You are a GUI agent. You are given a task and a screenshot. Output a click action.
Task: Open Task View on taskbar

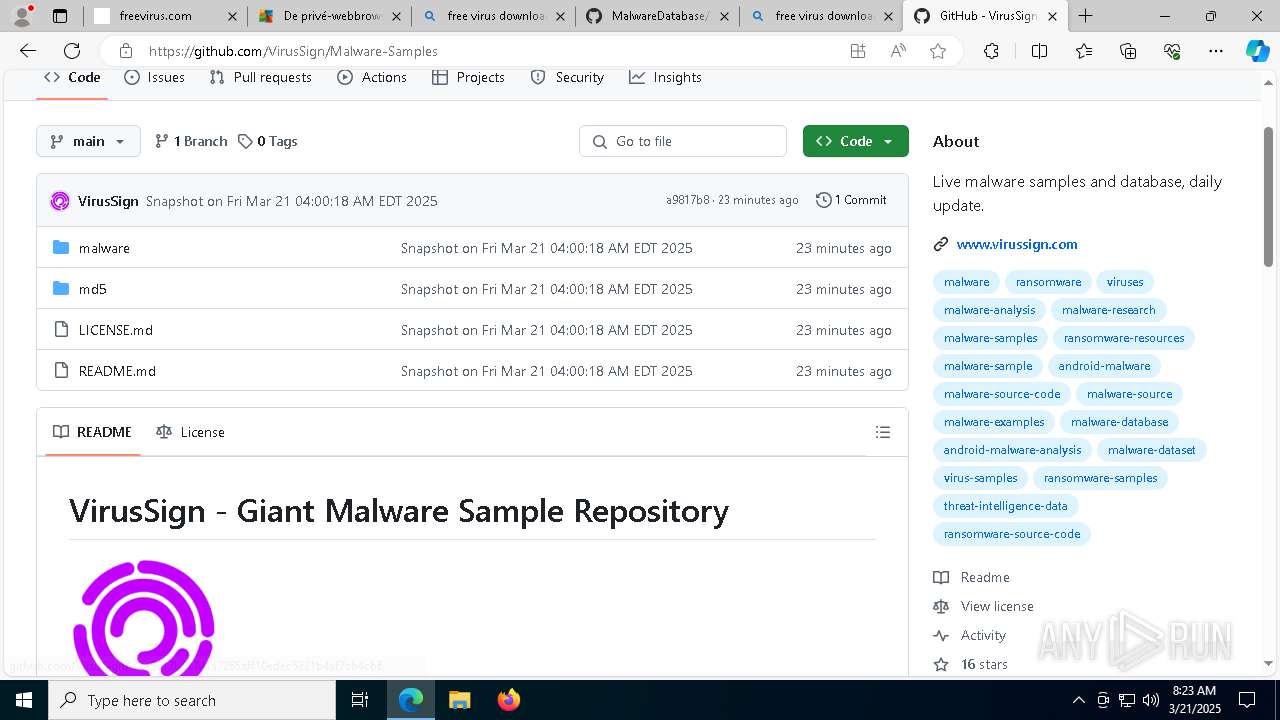(x=360, y=700)
